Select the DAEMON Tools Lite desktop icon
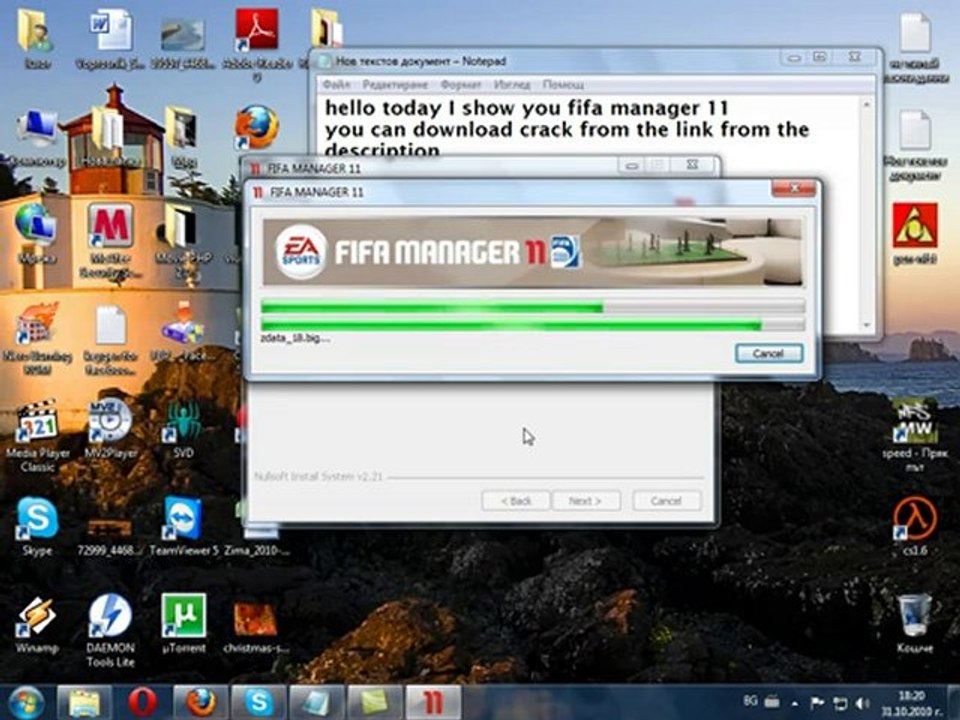Image resolution: width=960 pixels, height=720 pixels. (110, 631)
